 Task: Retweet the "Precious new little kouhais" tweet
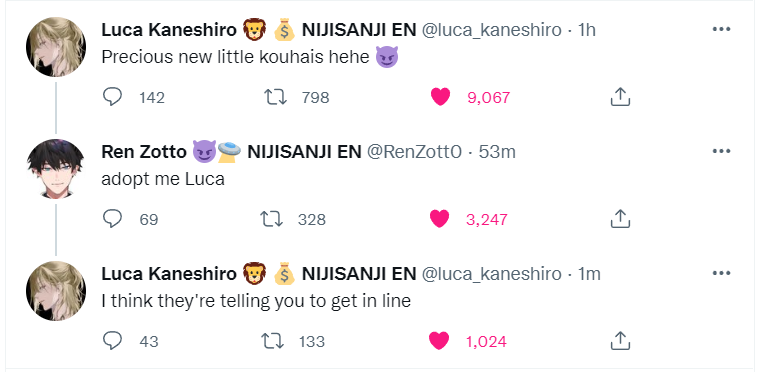275,97
